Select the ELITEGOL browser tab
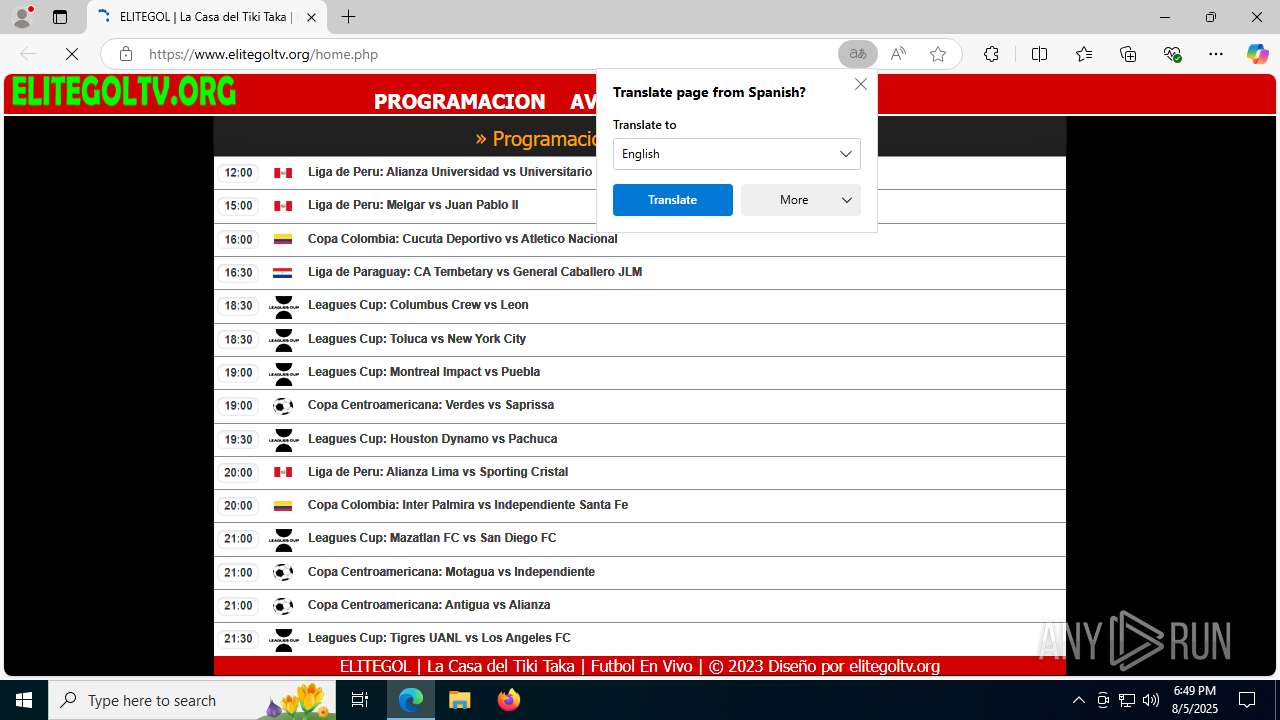1280x720 pixels. tap(207, 17)
